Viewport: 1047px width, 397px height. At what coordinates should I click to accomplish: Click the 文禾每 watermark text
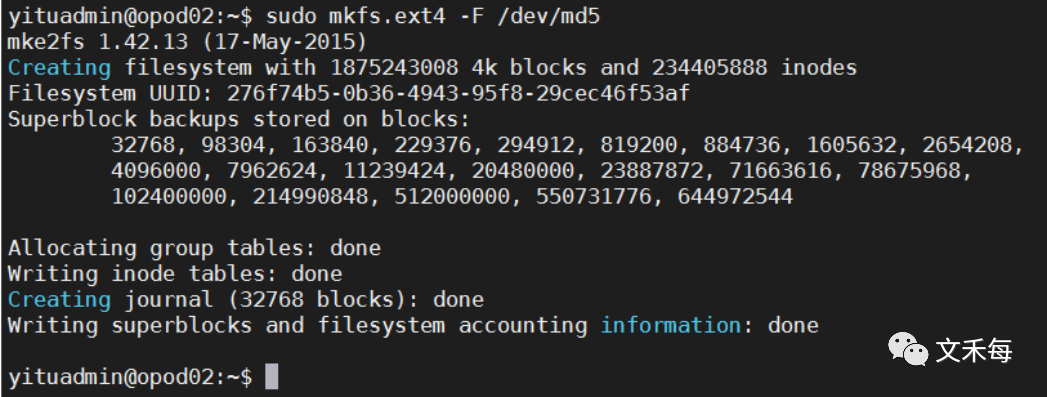click(974, 350)
